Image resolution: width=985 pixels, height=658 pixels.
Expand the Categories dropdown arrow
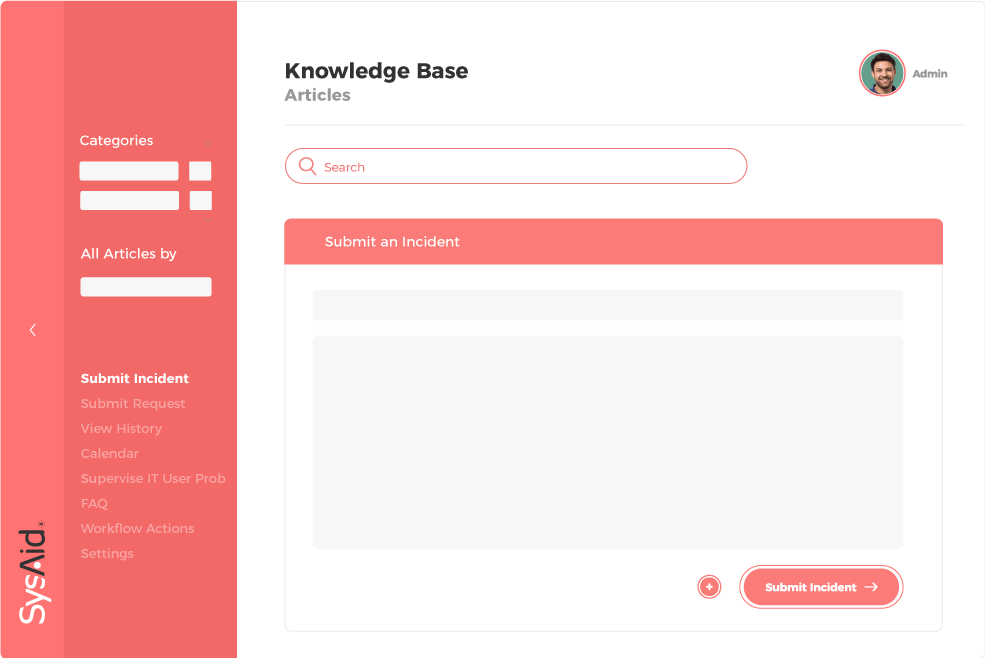208,143
